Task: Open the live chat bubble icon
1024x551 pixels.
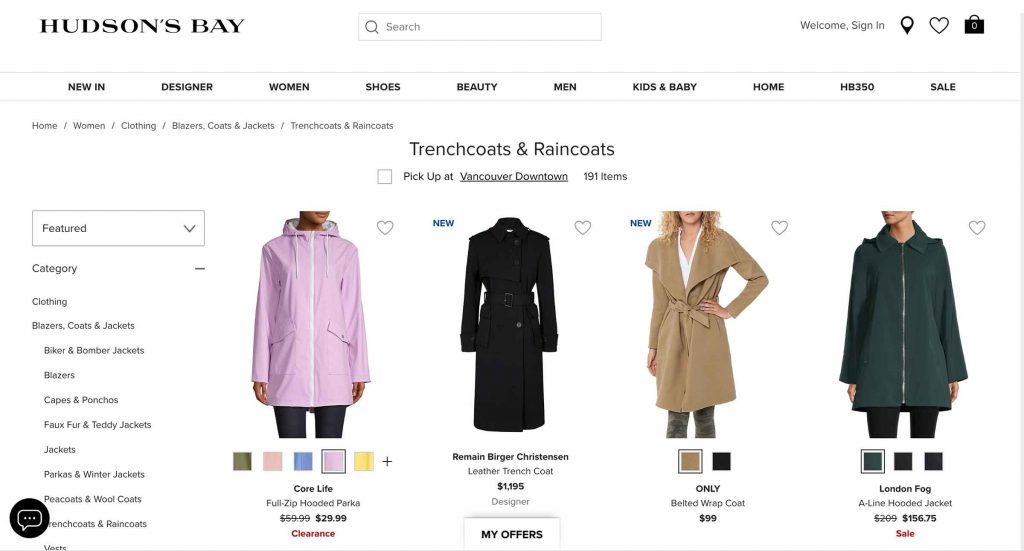Action: pyautogui.click(x=29, y=518)
